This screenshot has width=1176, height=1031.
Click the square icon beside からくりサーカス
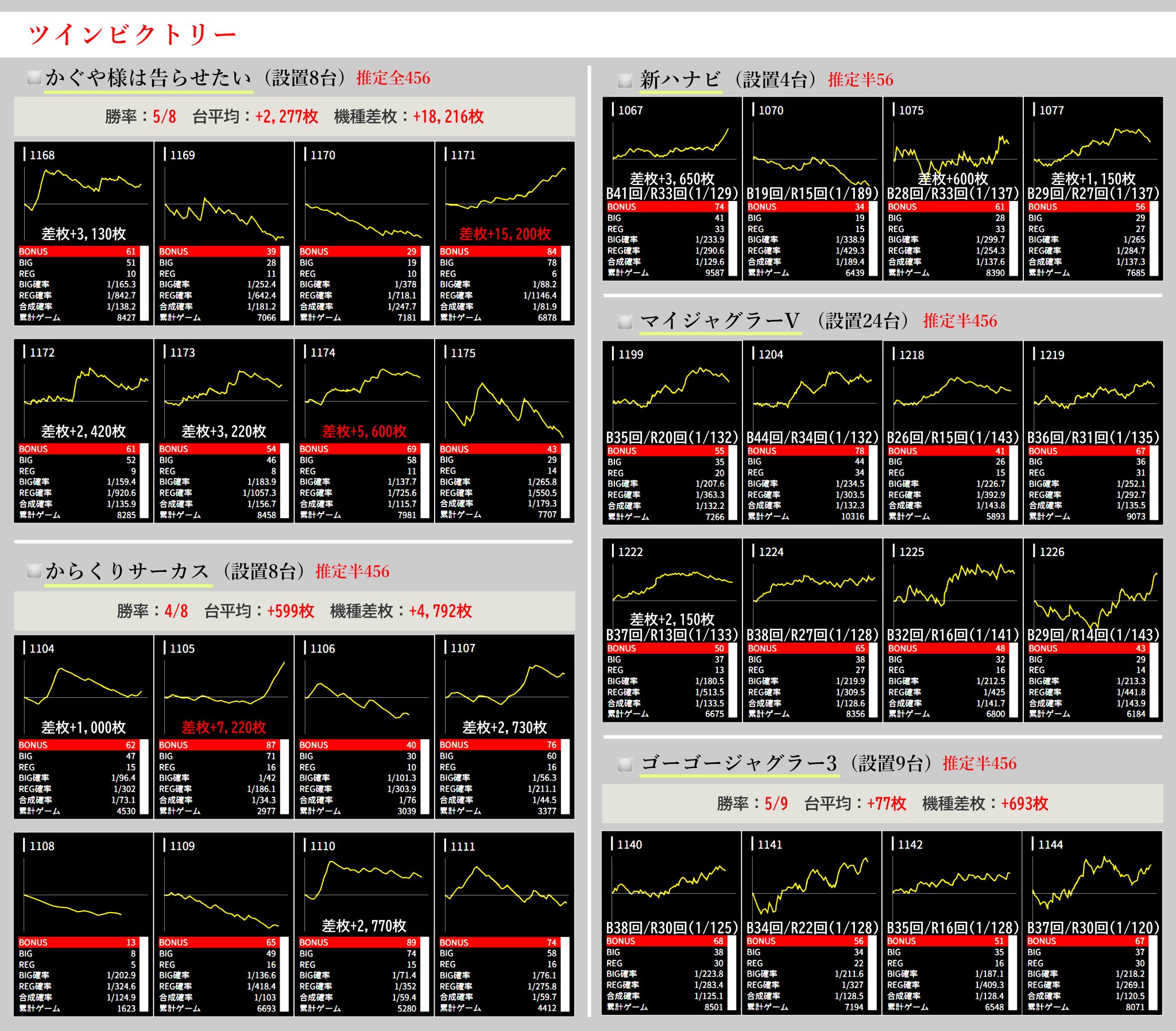[x=34, y=571]
